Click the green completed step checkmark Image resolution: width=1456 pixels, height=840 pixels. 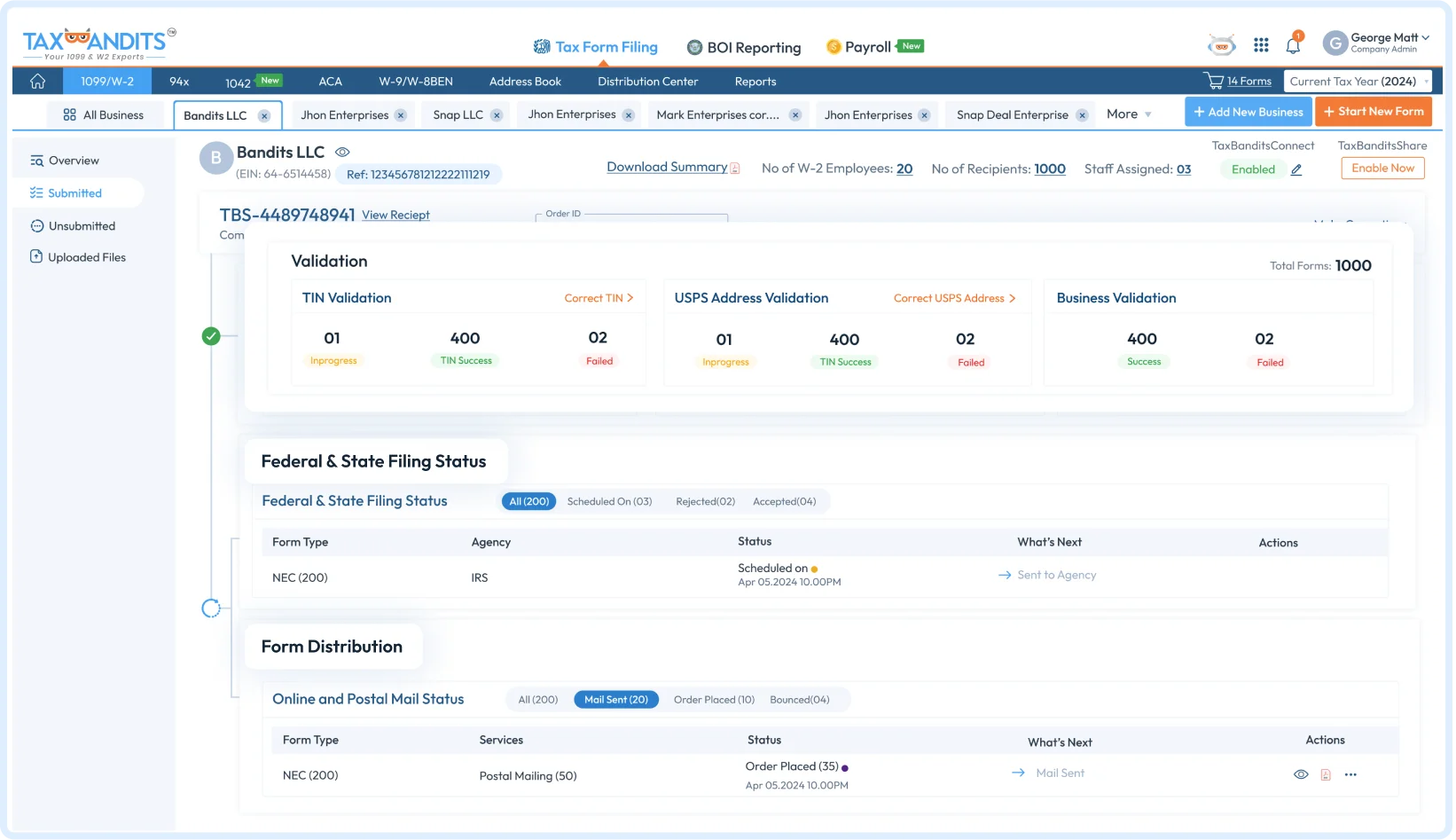211,336
